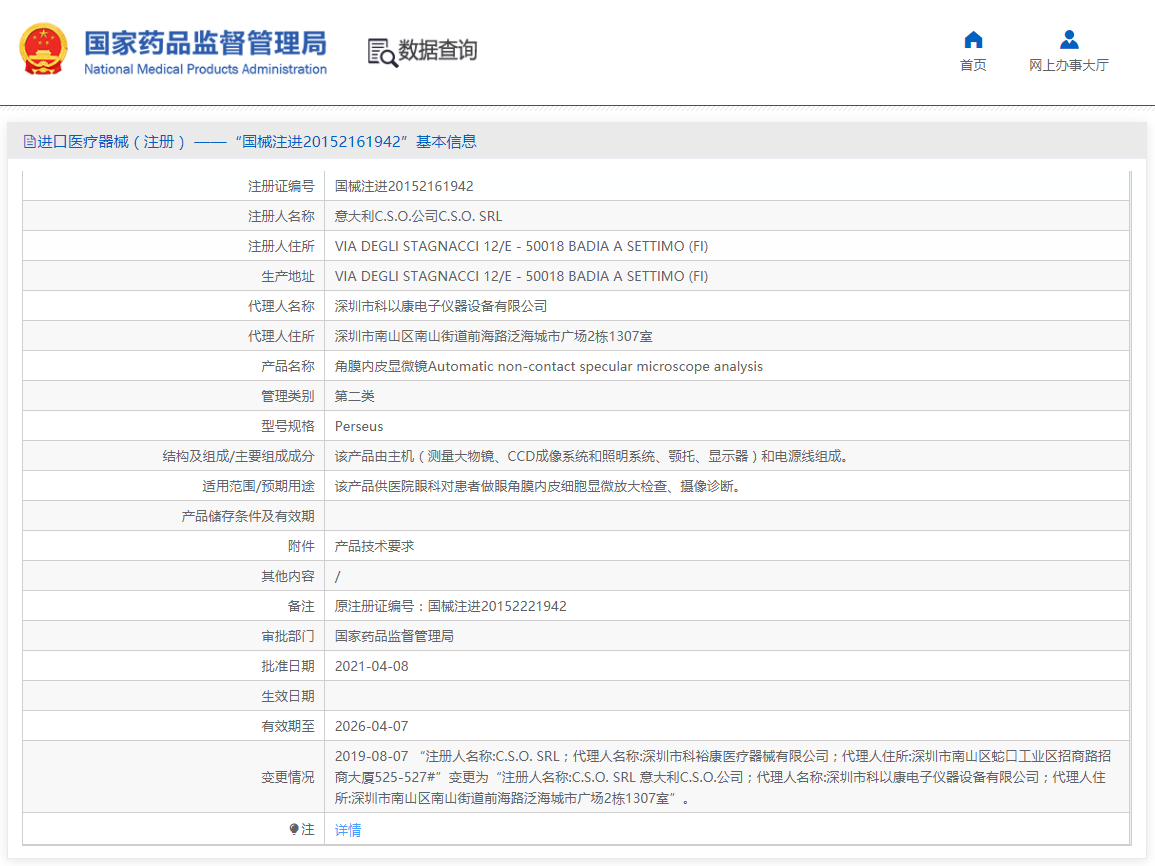
Task: Open the 详情 details link
Action: coord(348,830)
